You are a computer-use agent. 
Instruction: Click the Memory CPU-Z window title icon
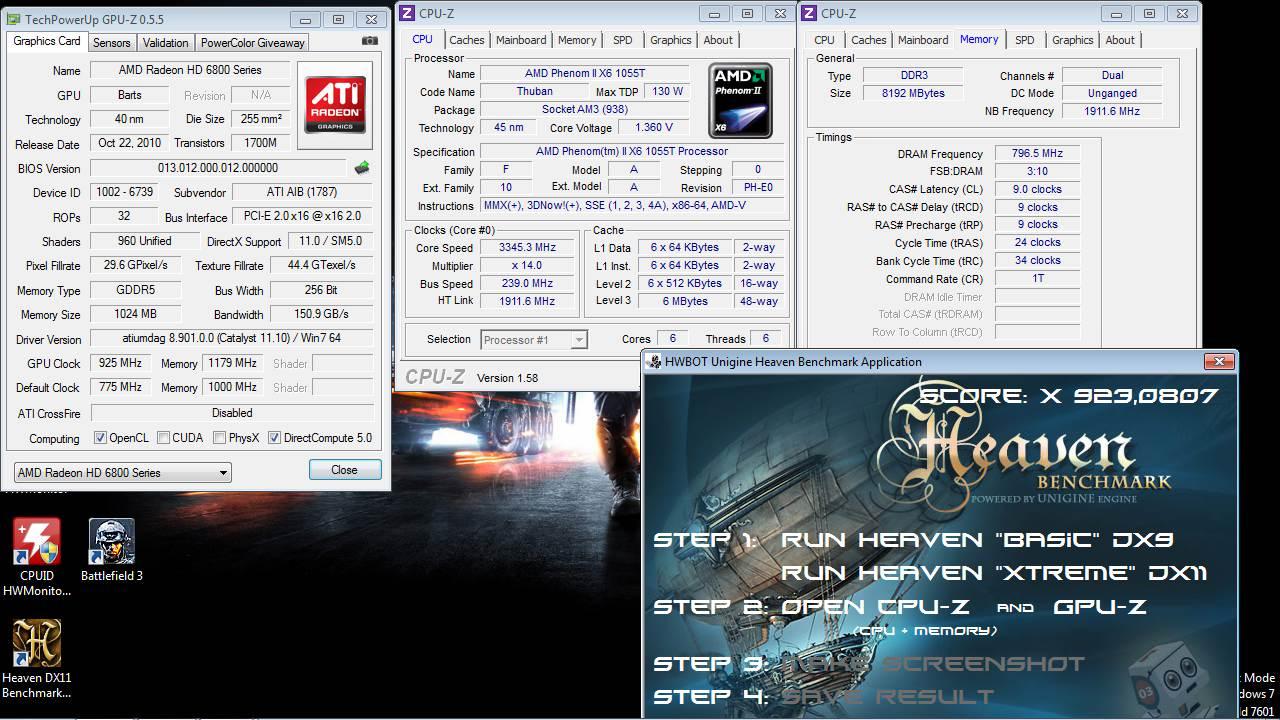pyautogui.click(x=808, y=13)
